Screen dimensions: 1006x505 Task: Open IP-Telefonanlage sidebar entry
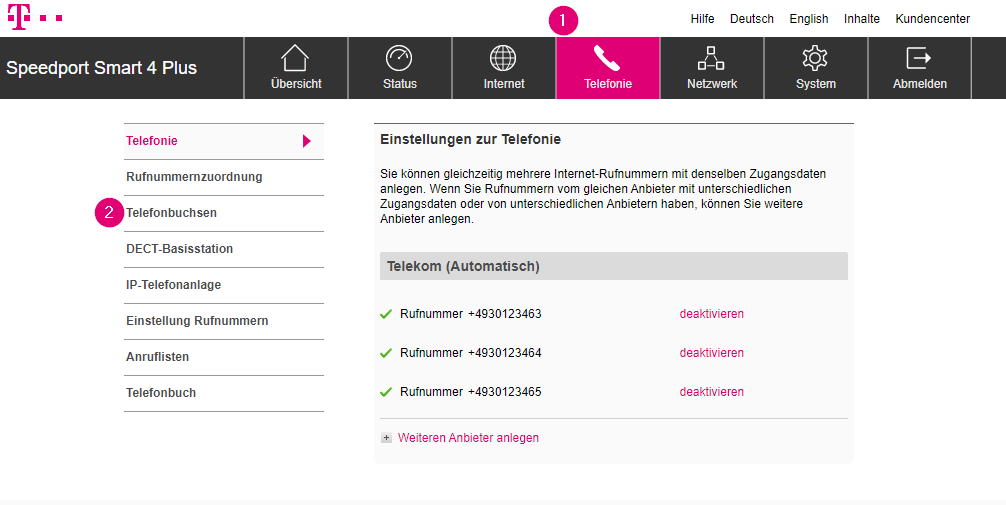click(x=224, y=285)
